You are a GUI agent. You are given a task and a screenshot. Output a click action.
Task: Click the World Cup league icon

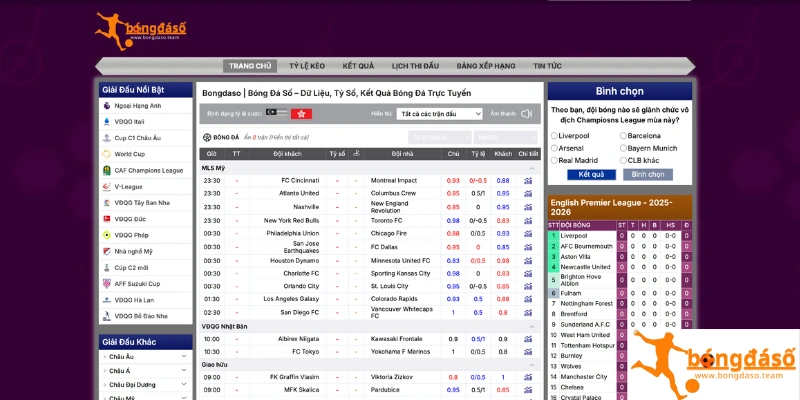pyautogui.click(x=105, y=154)
